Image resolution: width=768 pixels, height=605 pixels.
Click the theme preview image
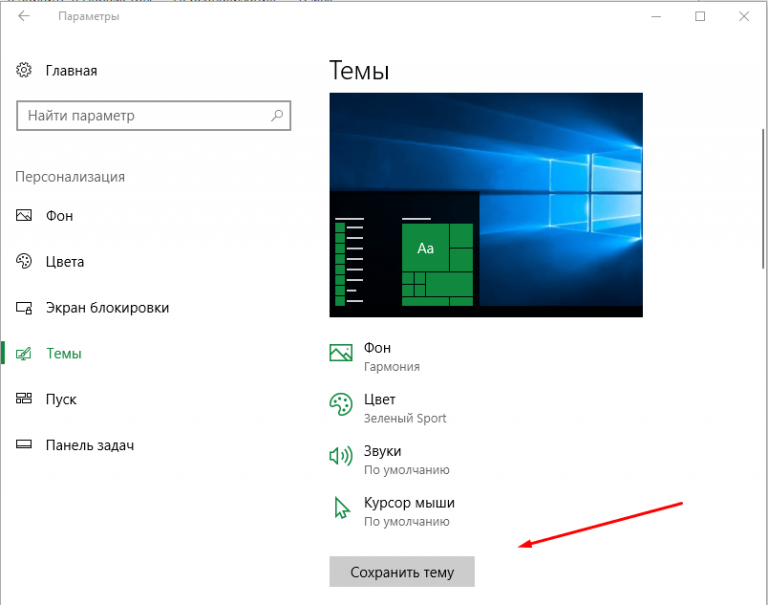coord(486,205)
